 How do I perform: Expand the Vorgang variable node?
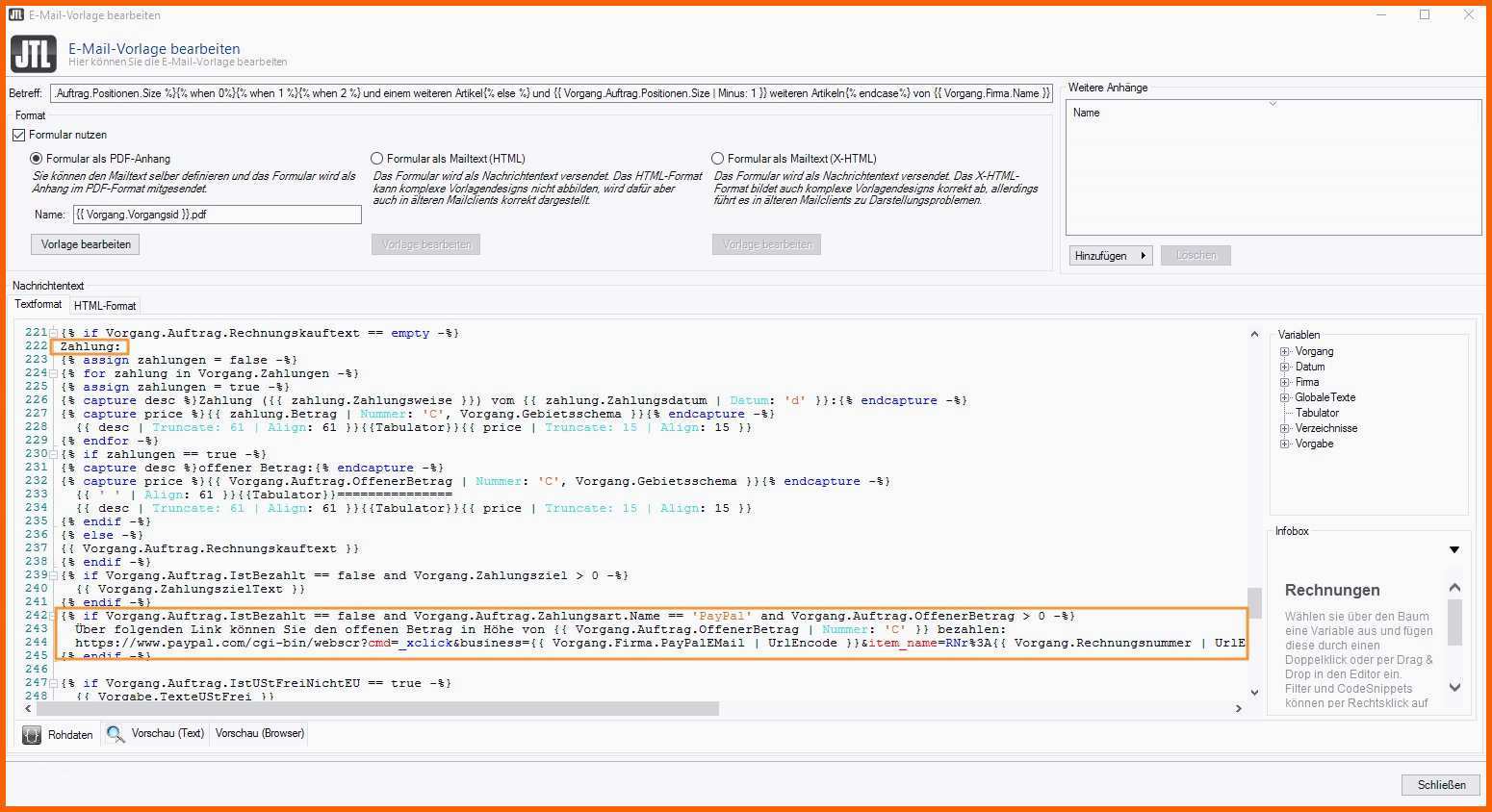(x=1284, y=352)
